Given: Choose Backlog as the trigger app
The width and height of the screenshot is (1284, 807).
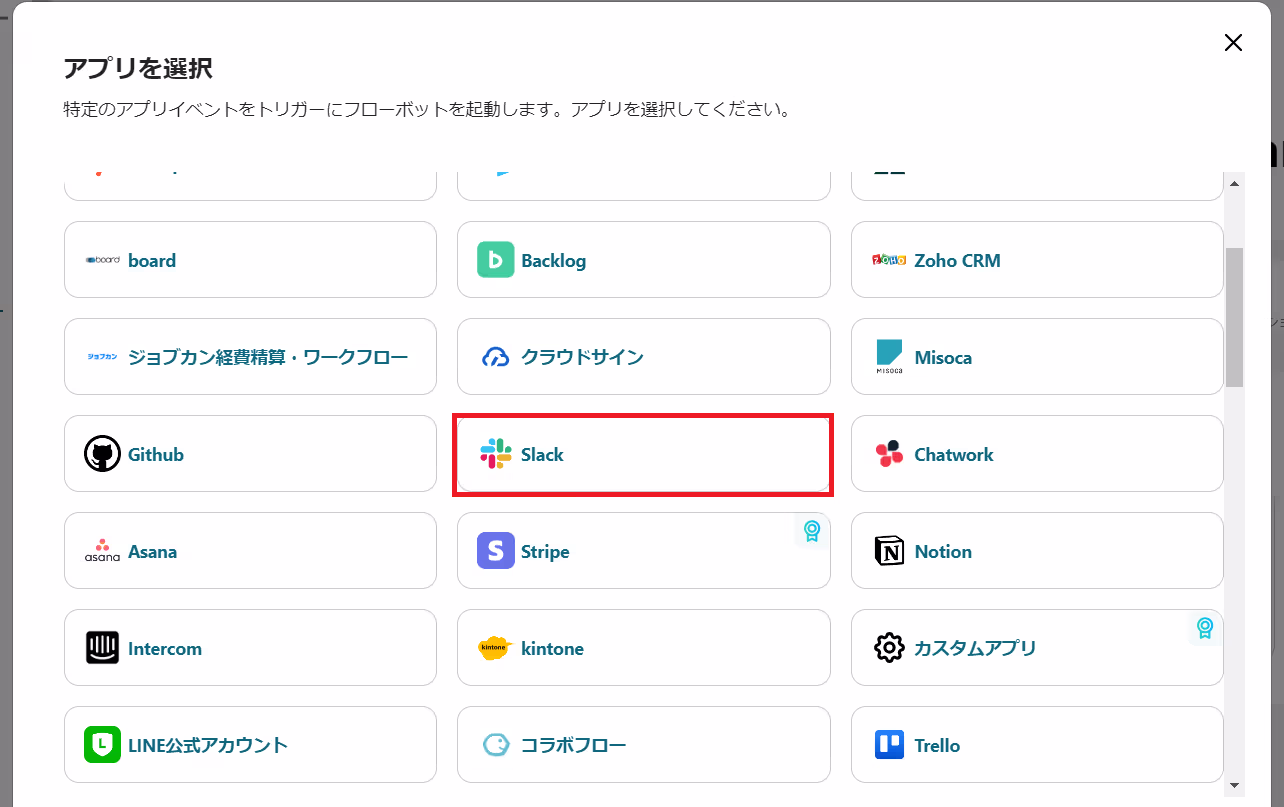Looking at the screenshot, I should click(644, 260).
